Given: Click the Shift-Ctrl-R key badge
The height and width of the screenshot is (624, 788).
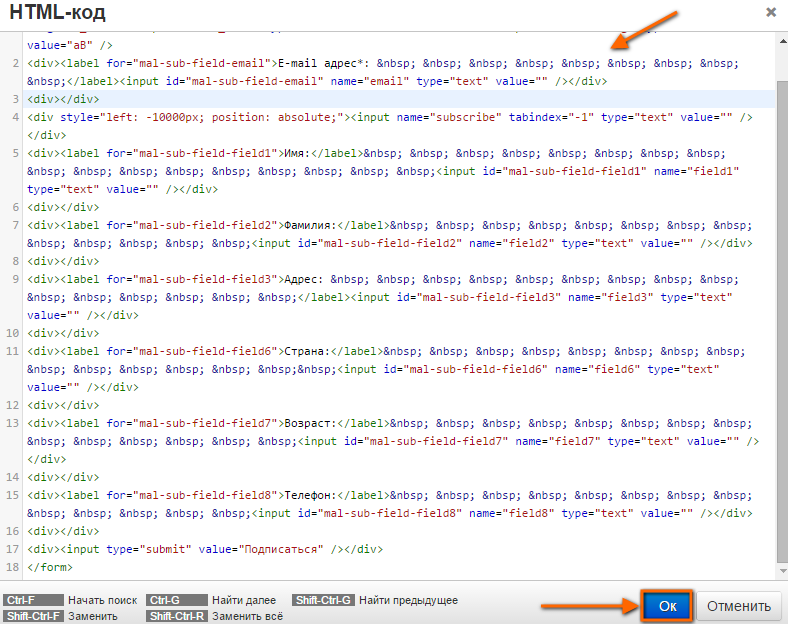Looking at the screenshot, I should click(176, 616).
